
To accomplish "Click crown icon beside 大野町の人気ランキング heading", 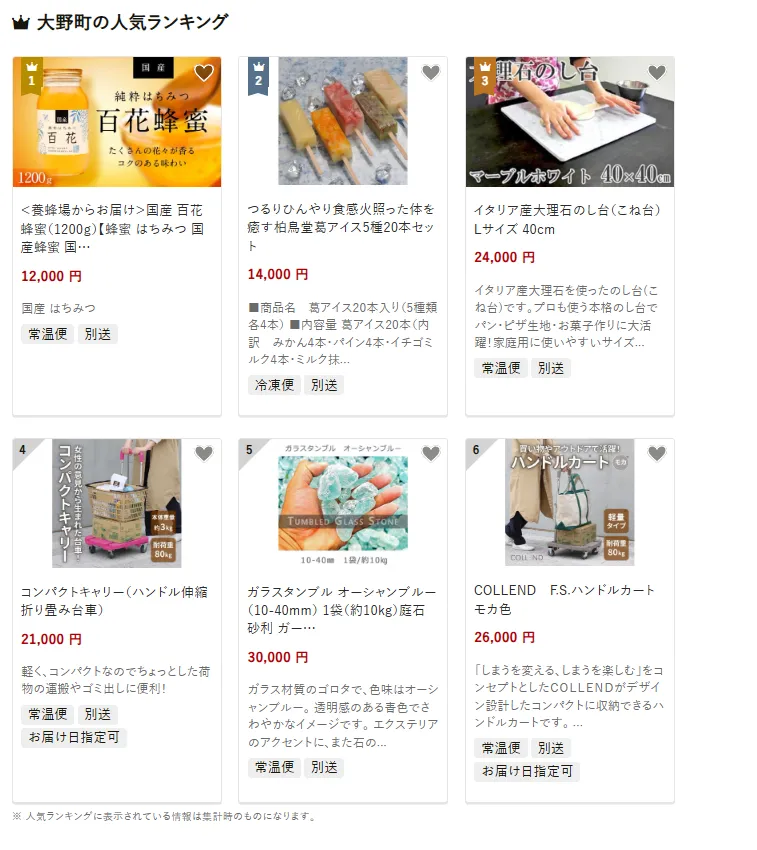I will 21,23.
